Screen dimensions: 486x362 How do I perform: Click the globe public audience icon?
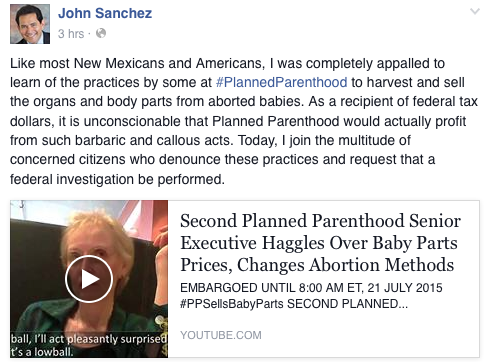coord(101,33)
